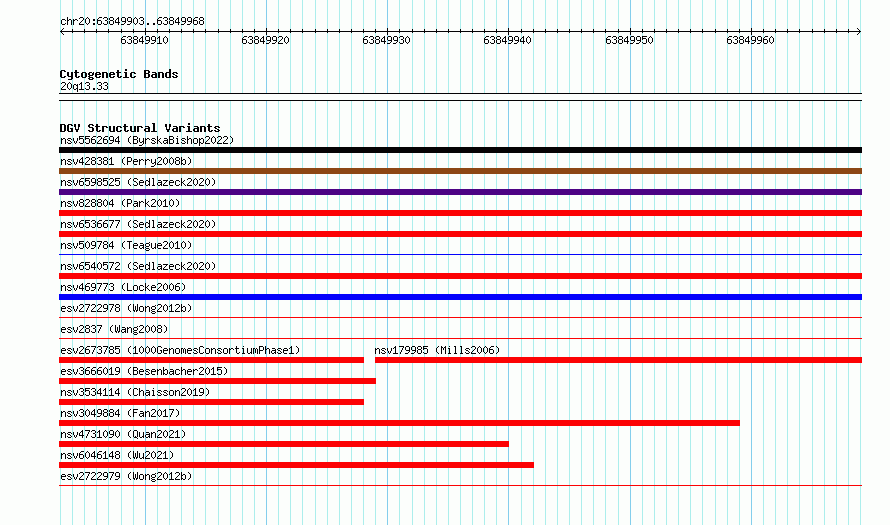Click ruler position 63849940

pos(507,40)
